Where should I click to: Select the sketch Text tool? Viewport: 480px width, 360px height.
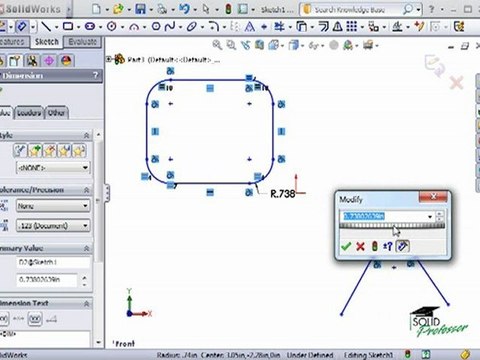click(250, 26)
